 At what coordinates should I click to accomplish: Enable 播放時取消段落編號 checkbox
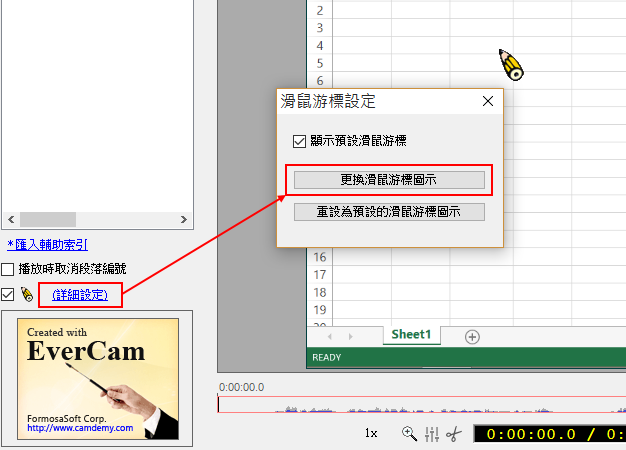coord(8,269)
